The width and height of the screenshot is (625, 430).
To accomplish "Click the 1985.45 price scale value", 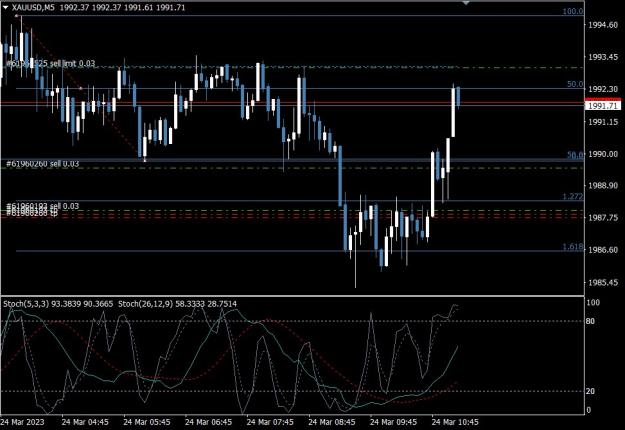I will click(603, 282).
